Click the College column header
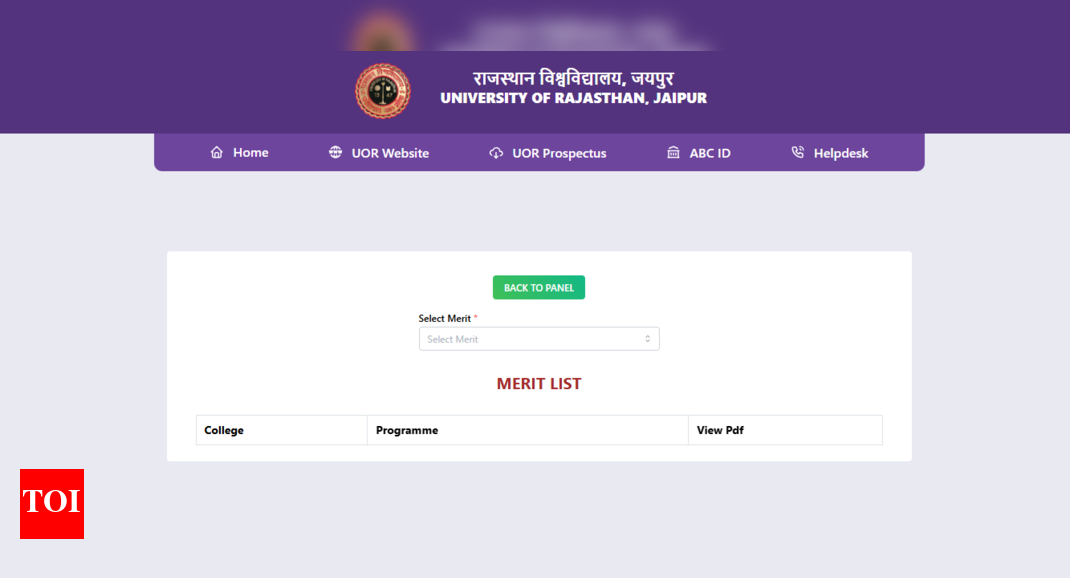The width and height of the screenshot is (1070, 578). (224, 430)
